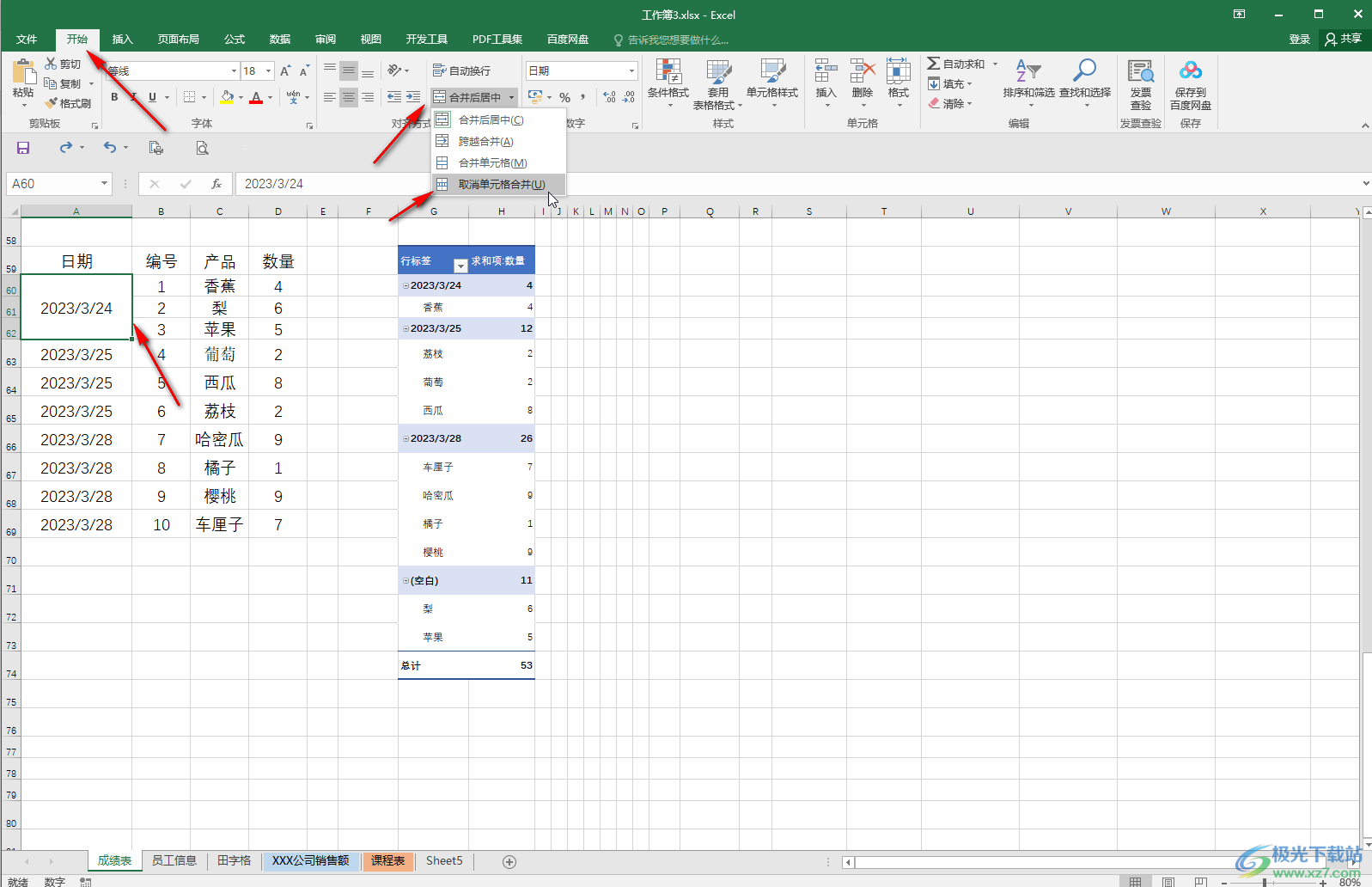The width and height of the screenshot is (1372, 887).
Task: Click the Fill (填充) button
Action: 950,83
